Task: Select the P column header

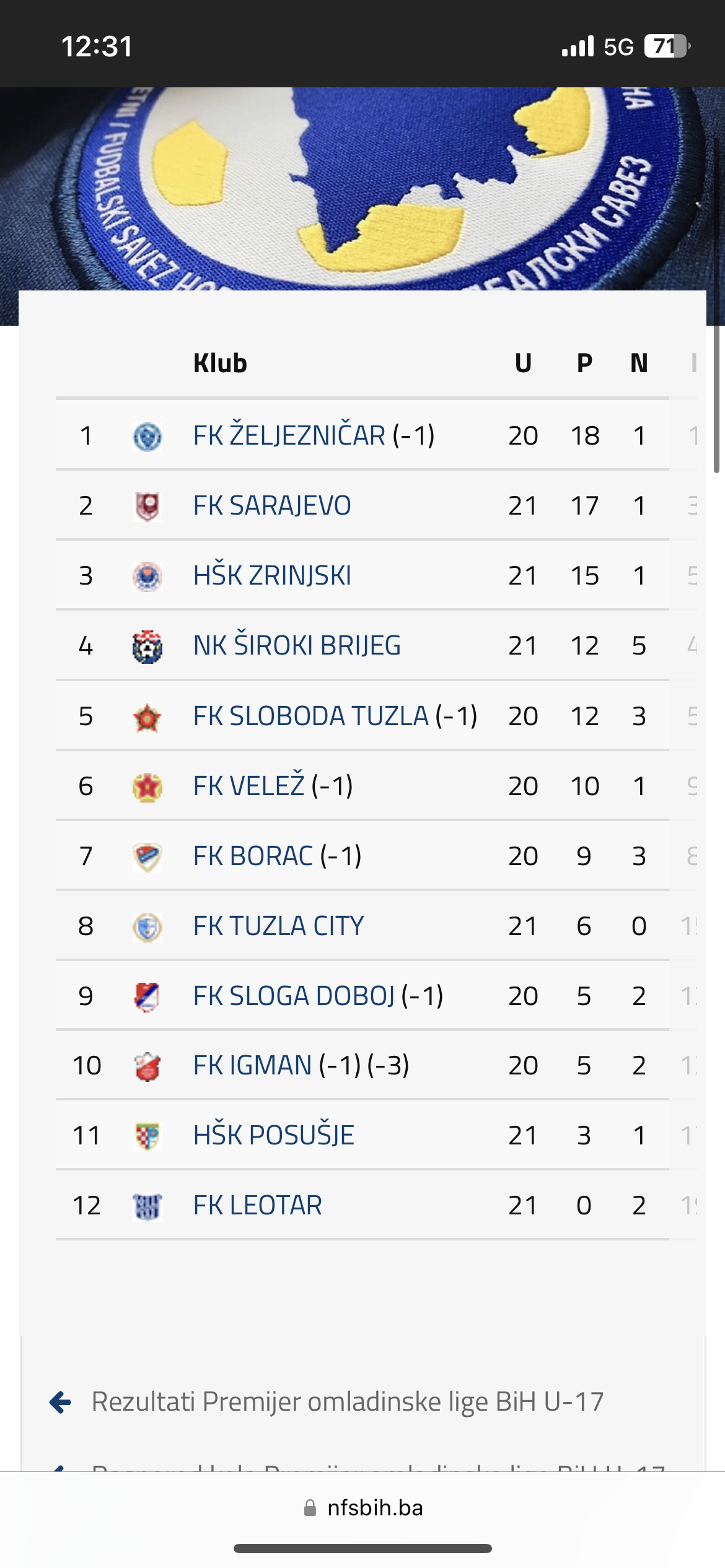Action: [x=584, y=363]
